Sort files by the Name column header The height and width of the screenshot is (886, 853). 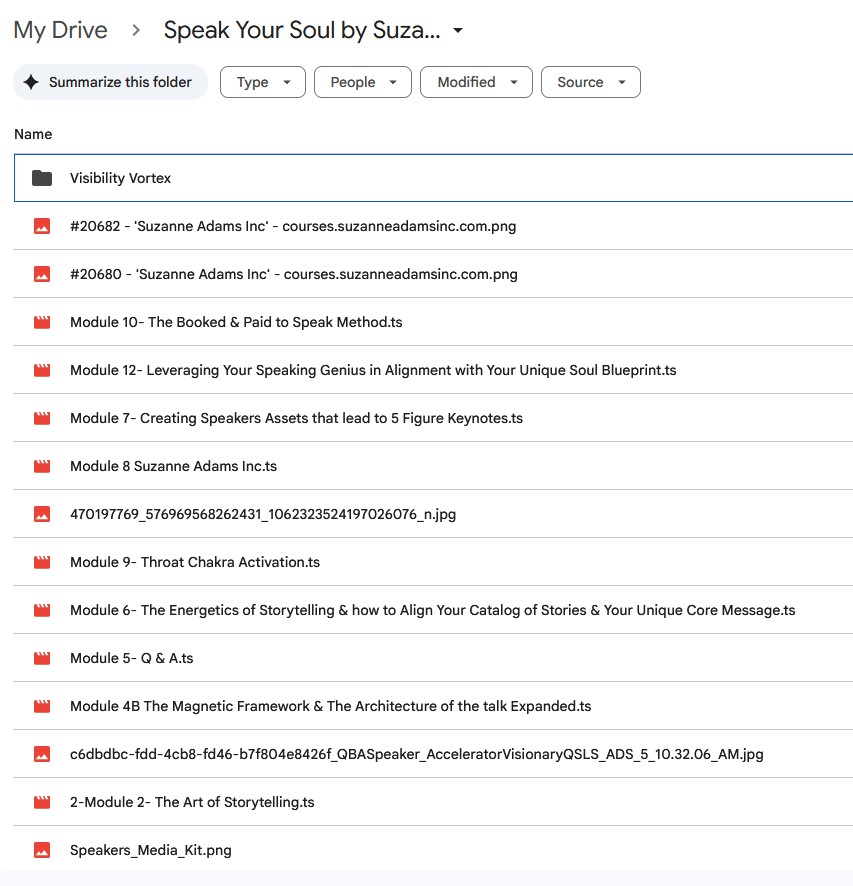point(33,134)
